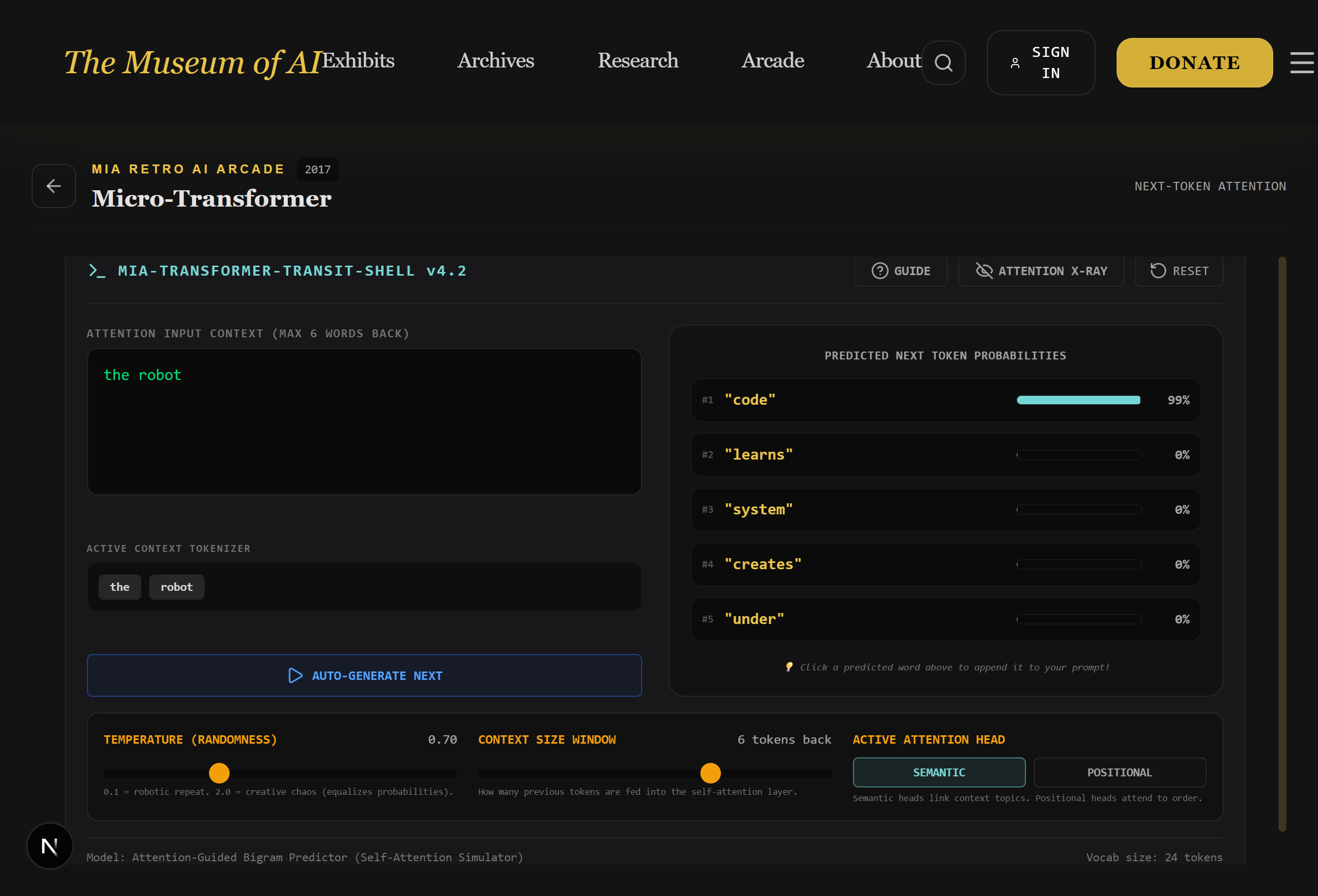The height and width of the screenshot is (896, 1318).
Task: Append predicted word "system"
Action: coord(945,509)
